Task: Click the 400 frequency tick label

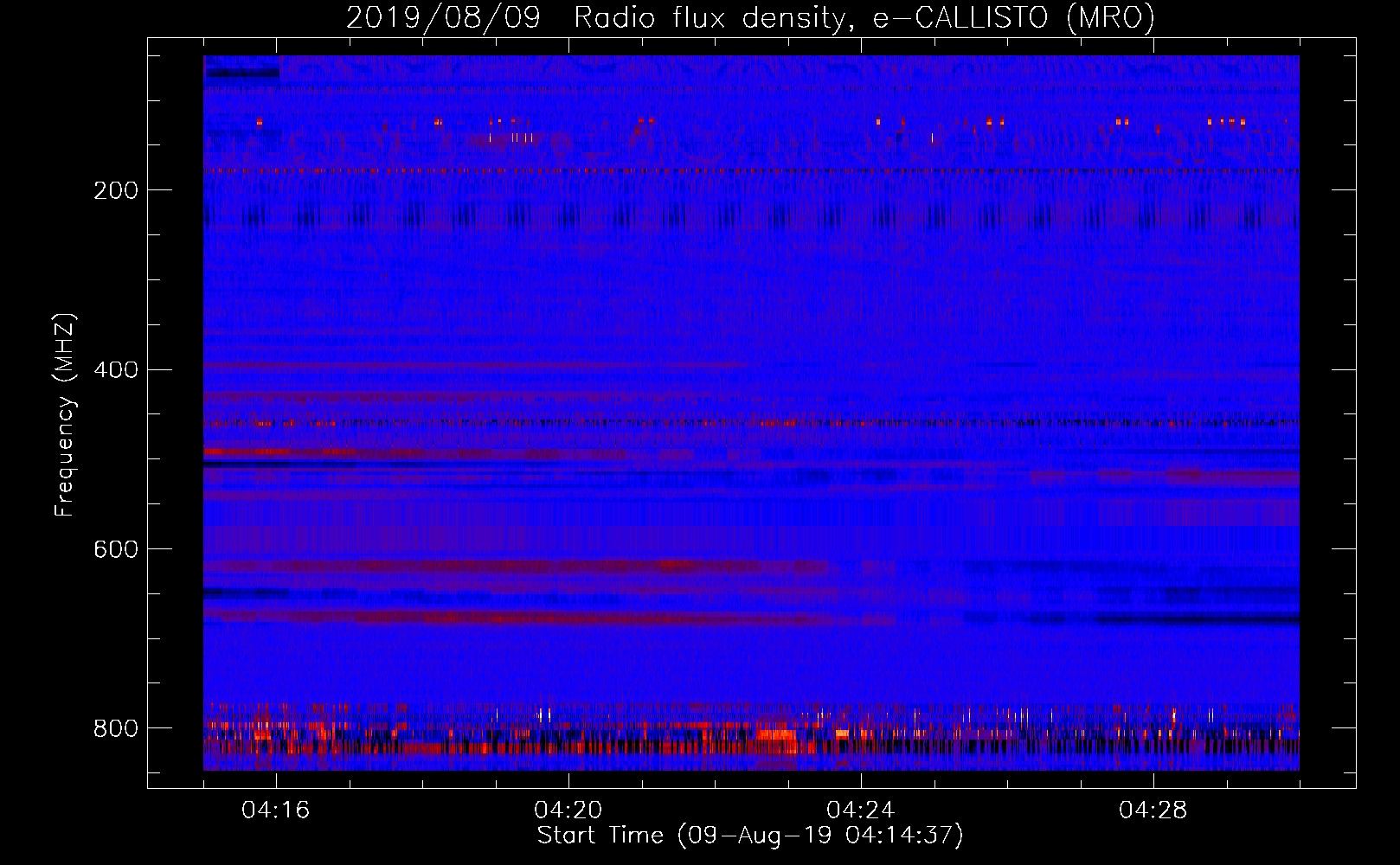Action: coord(116,370)
